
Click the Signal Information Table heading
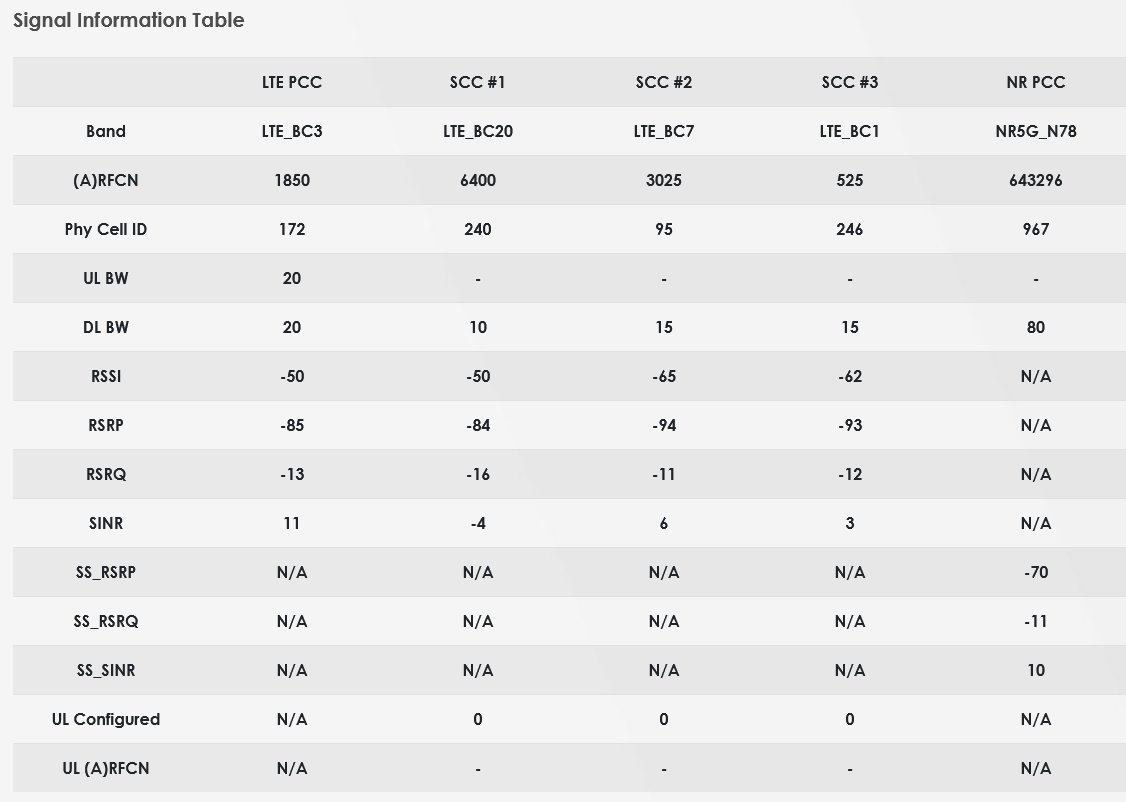128,20
